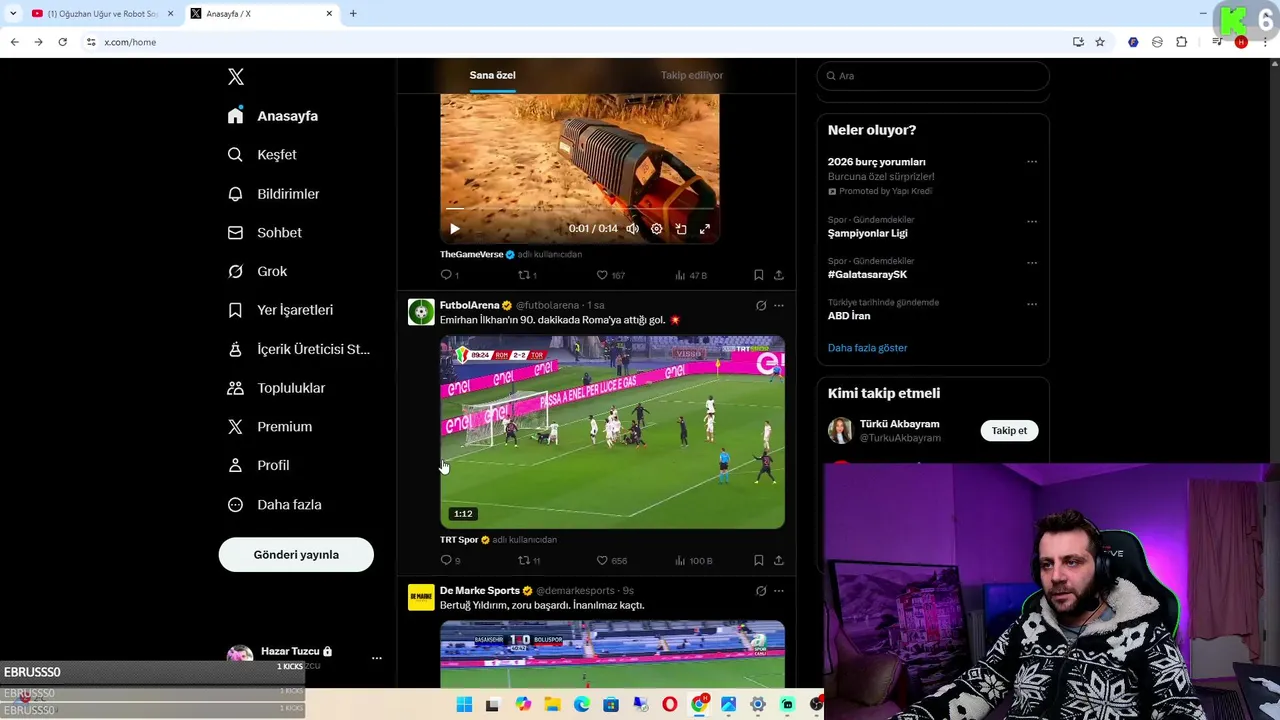Click the Ara search field
Viewport: 1280px width, 720px height.
933,76
